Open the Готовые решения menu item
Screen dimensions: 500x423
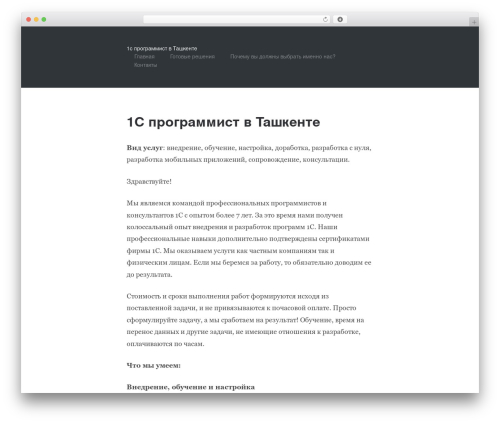pyautogui.click(x=192, y=57)
